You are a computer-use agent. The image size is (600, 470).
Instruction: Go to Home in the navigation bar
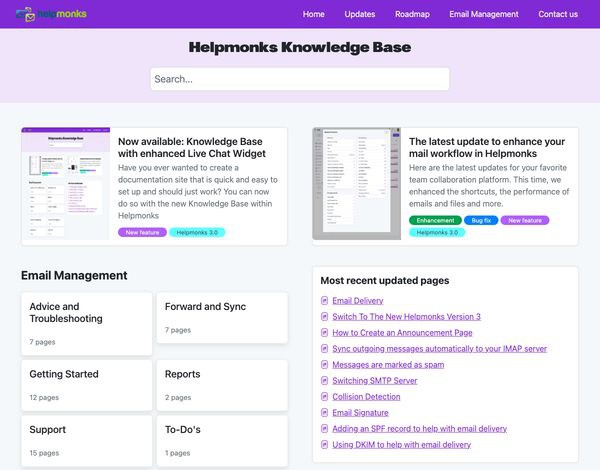(313, 14)
